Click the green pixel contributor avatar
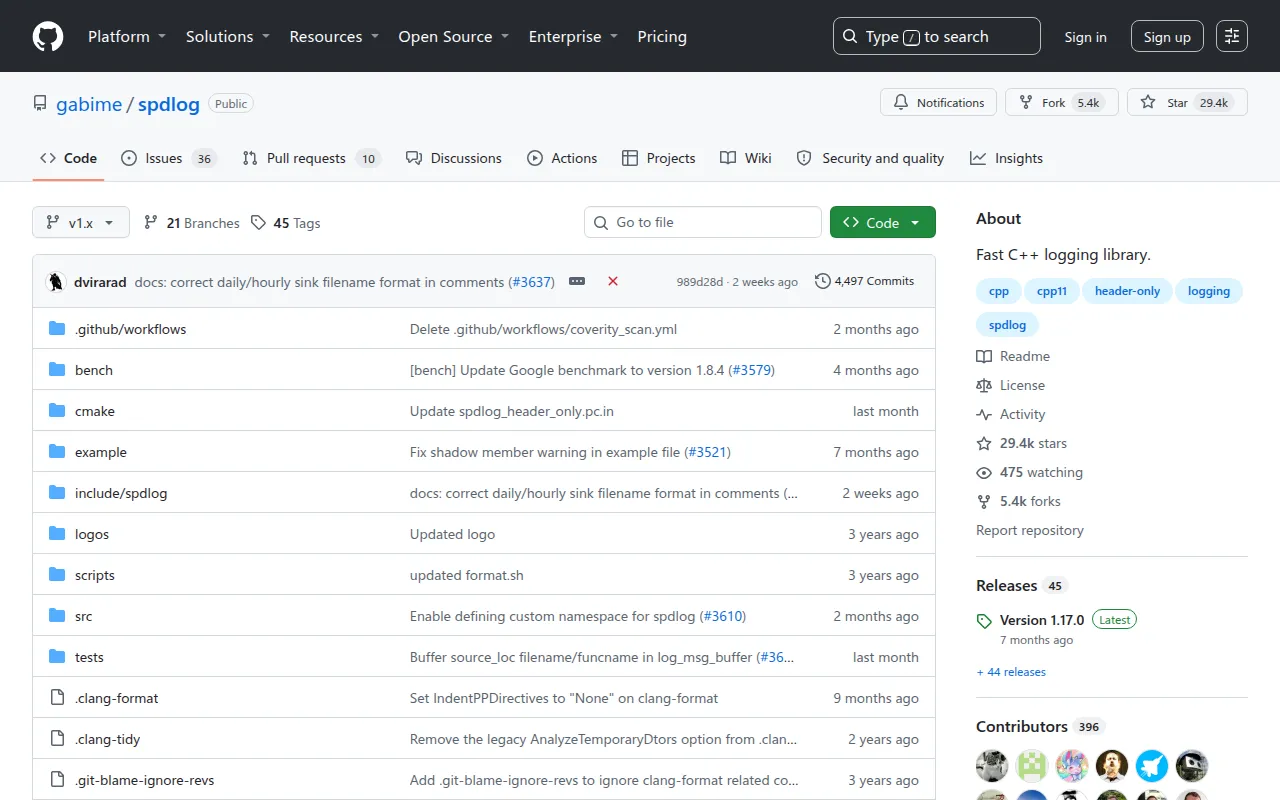 pos(1032,766)
